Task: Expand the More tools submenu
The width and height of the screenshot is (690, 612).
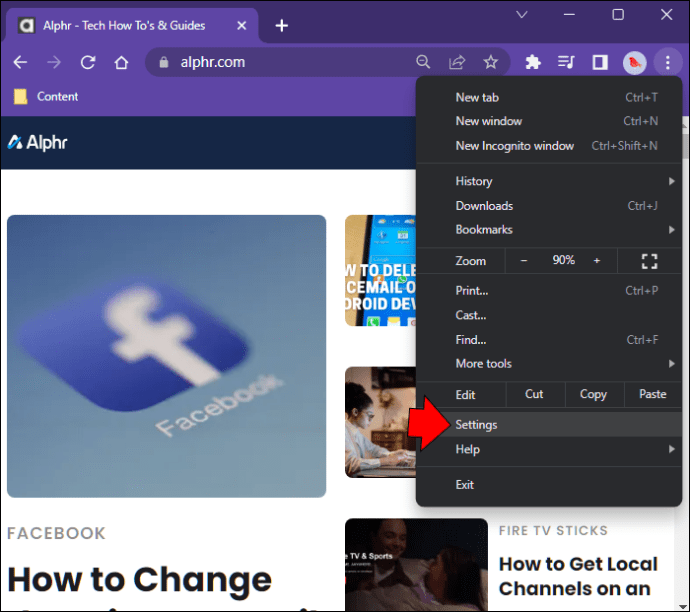Action: (549, 364)
